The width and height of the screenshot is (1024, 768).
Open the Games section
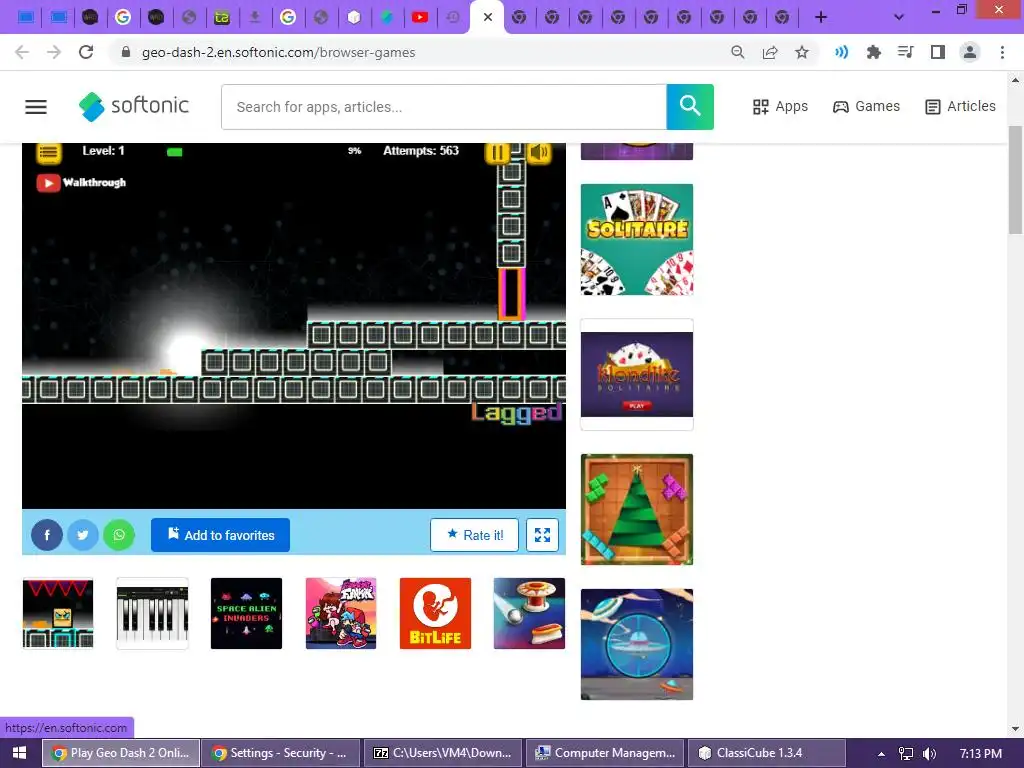(866, 106)
